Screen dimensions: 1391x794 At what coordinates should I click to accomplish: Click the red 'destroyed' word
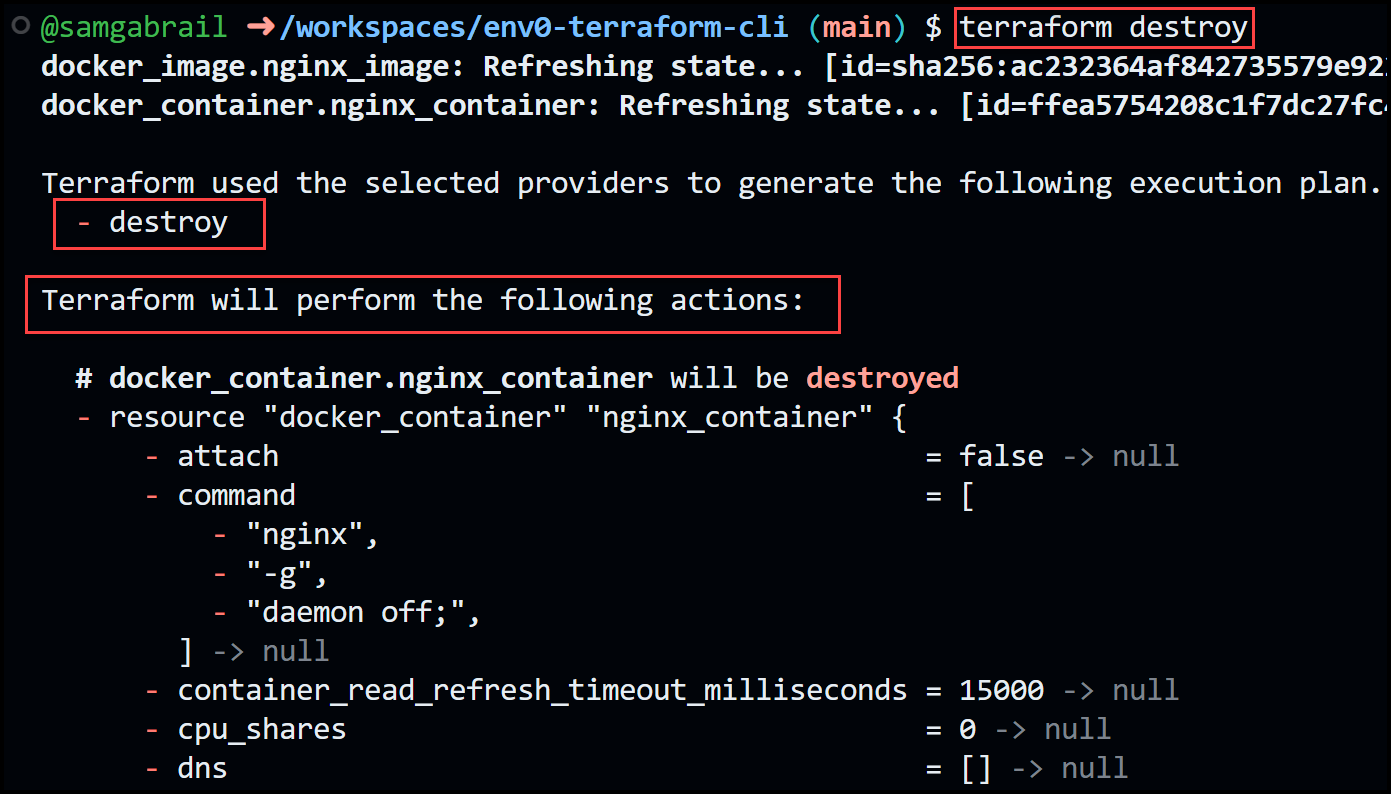click(x=882, y=378)
